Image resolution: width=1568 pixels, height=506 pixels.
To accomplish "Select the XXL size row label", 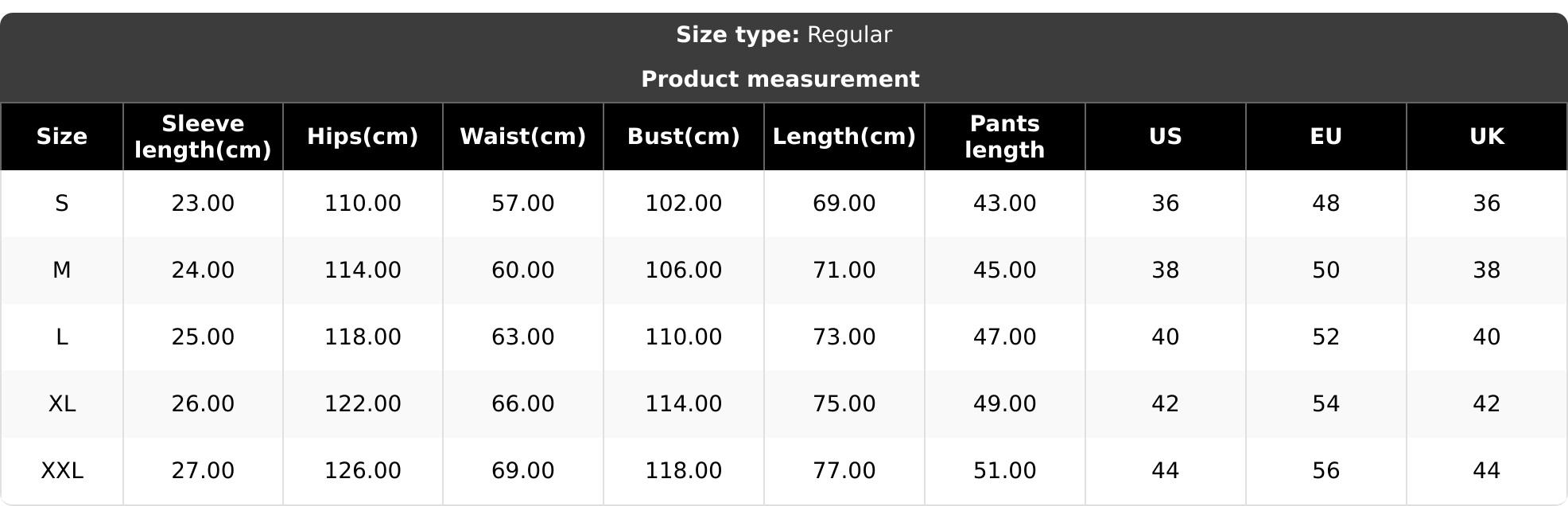I will 62,471.
